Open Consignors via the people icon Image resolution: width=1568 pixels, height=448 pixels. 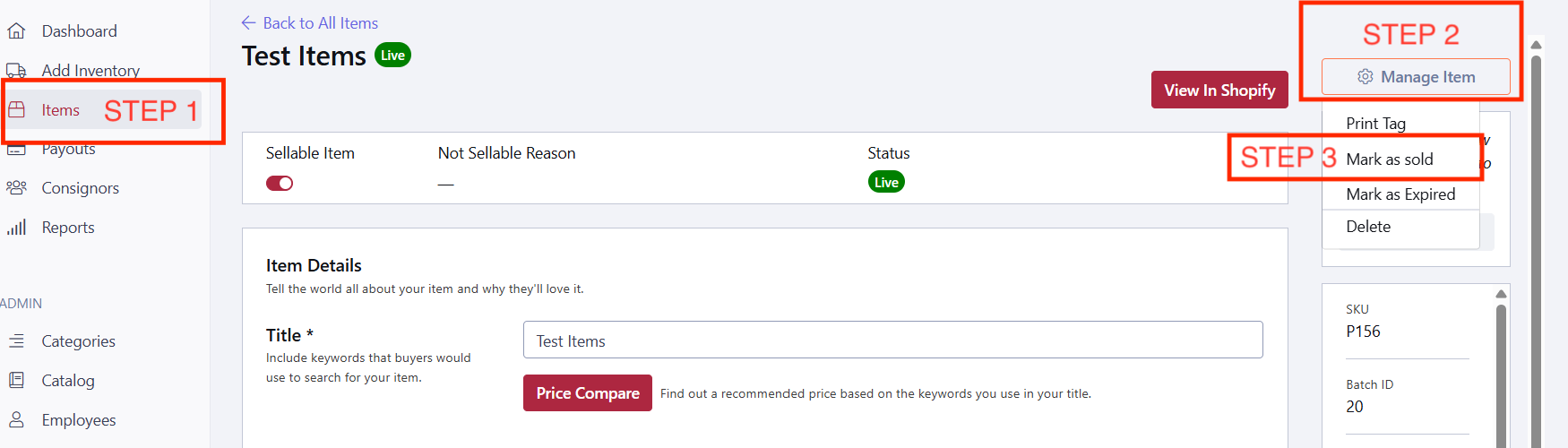(x=16, y=188)
